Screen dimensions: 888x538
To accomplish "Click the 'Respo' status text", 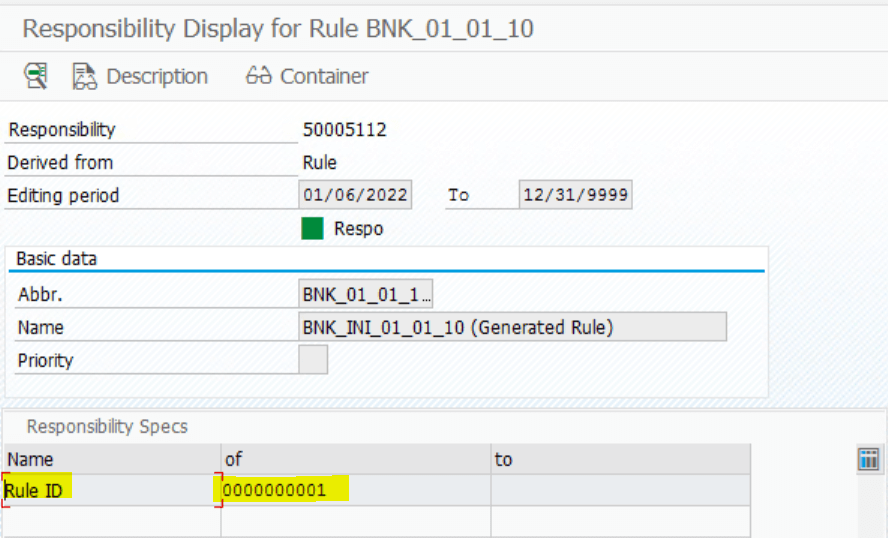I will tap(358, 229).
